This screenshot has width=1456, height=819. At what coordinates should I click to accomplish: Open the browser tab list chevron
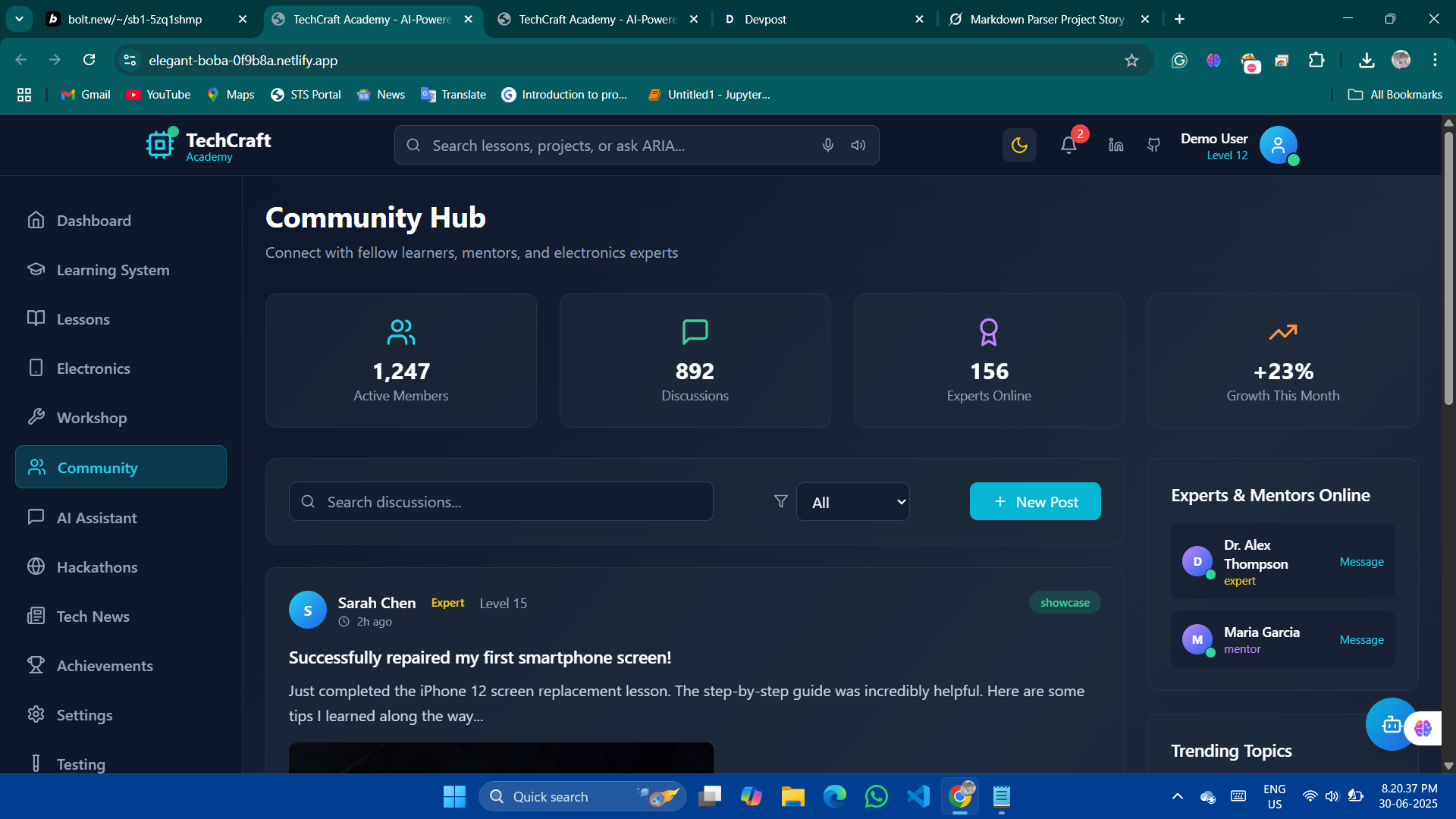point(19,19)
